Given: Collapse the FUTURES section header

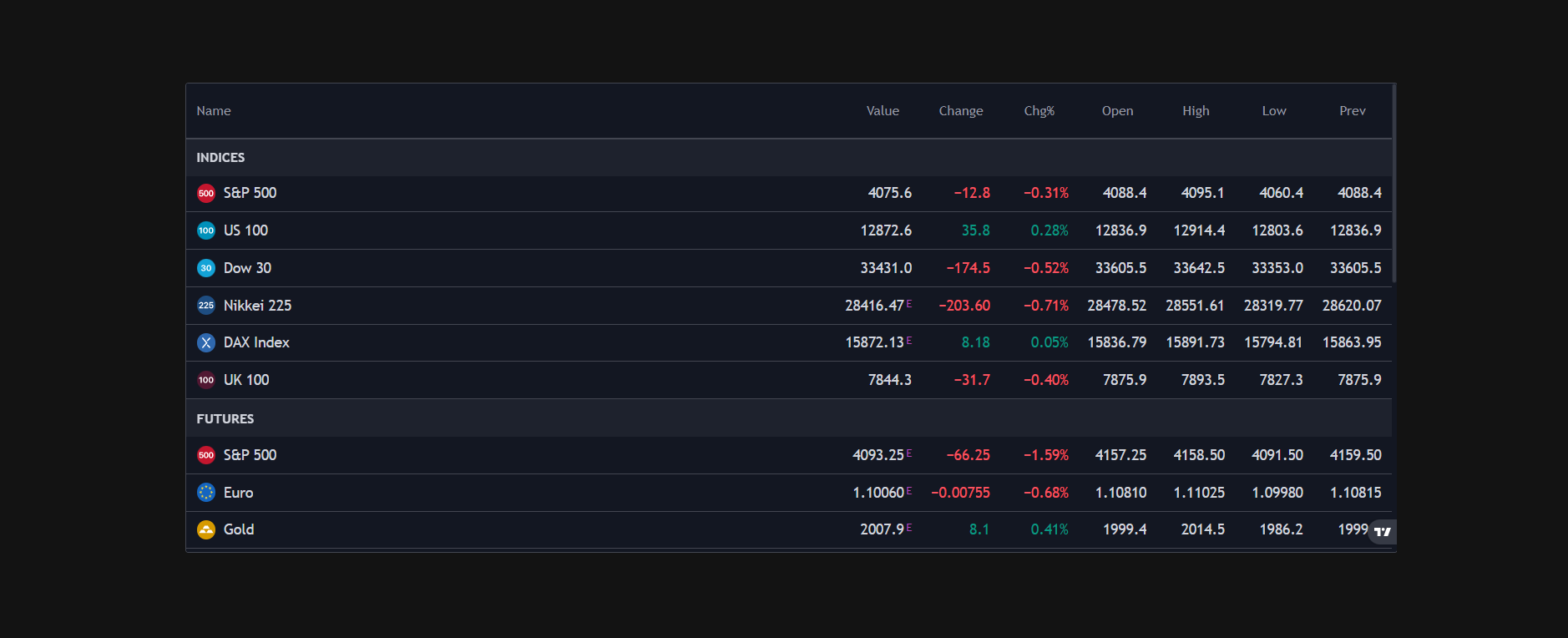Looking at the screenshot, I should click(x=789, y=418).
